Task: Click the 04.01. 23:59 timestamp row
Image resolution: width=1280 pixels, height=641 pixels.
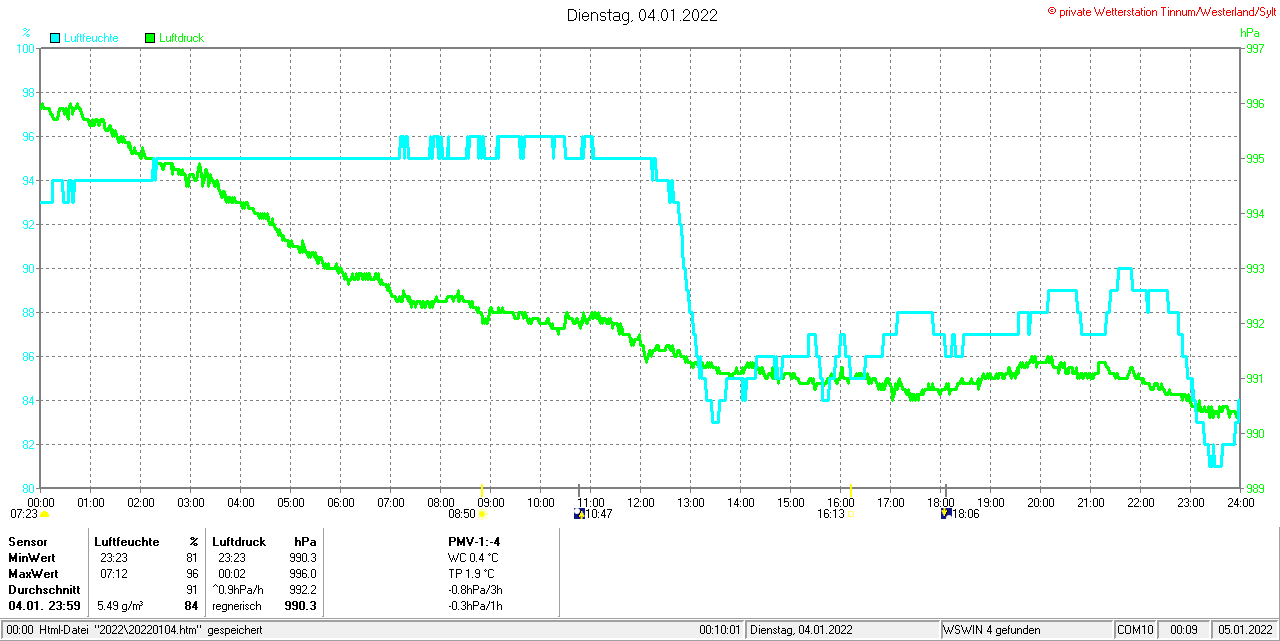Action: (x=44, y=606)
